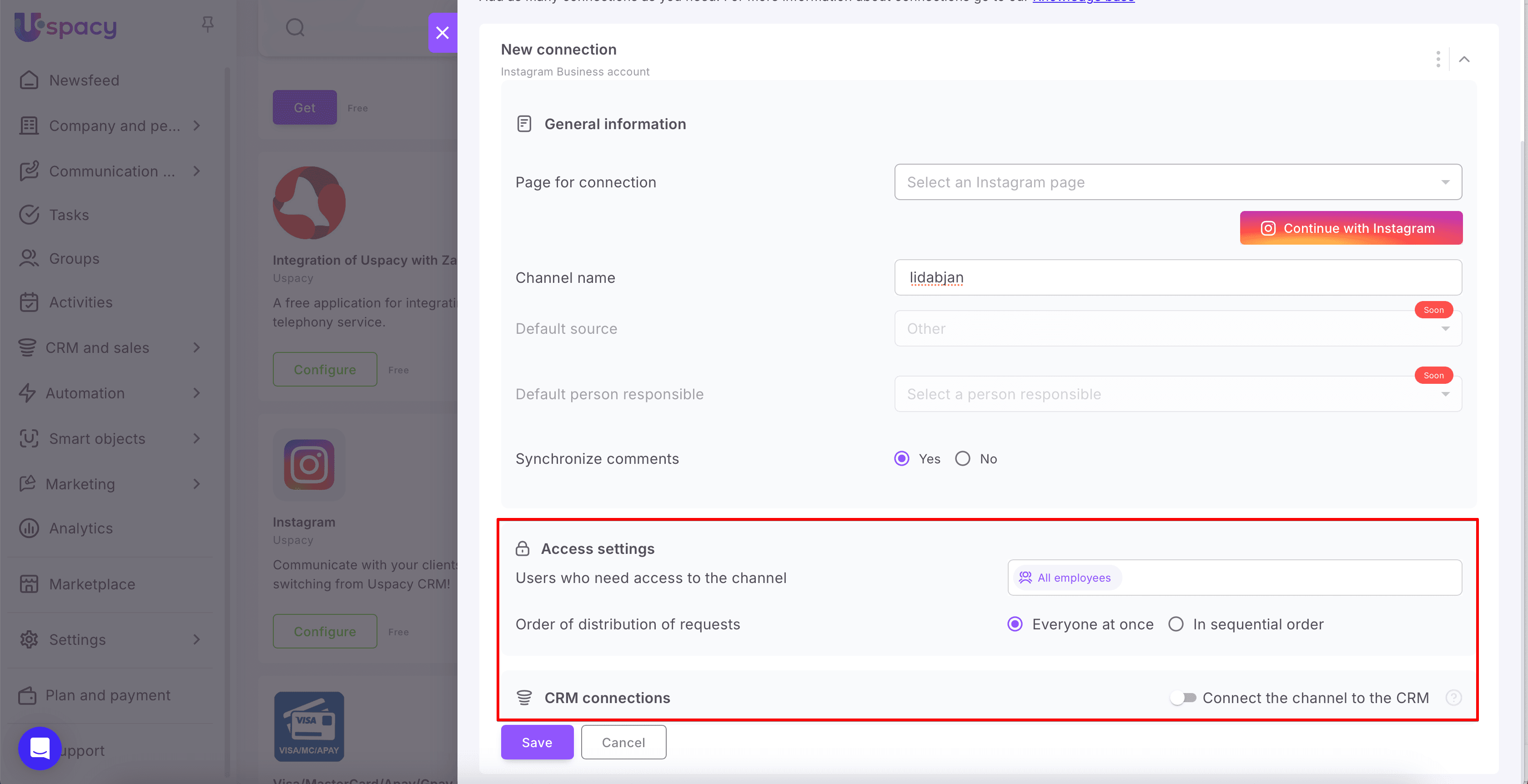1528x784 pixels.
Task: Click the Analytics icon
Action: click(x=29, y=528)
